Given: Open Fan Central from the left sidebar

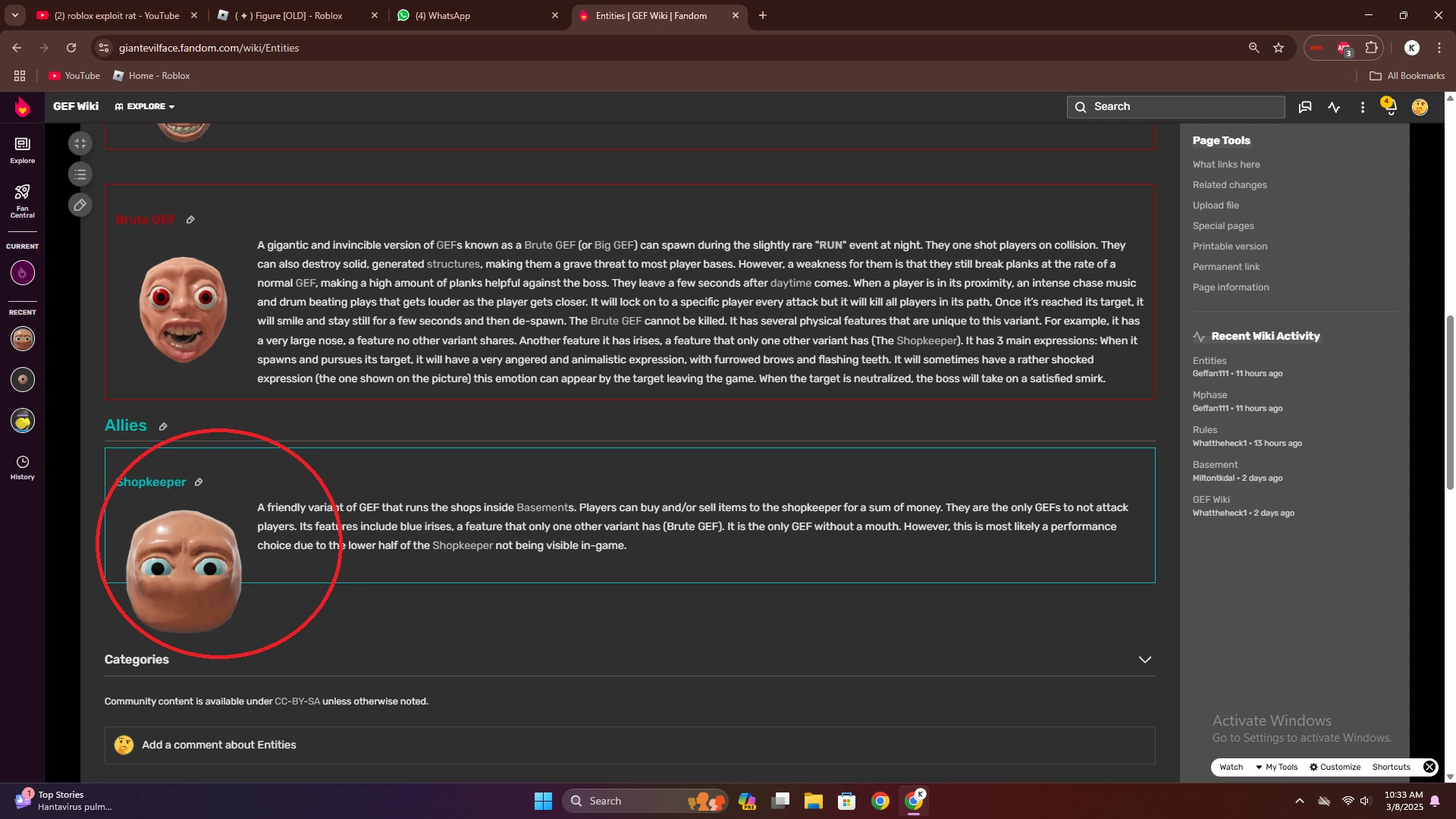Looking at the screenshot, I should point(22,201).
